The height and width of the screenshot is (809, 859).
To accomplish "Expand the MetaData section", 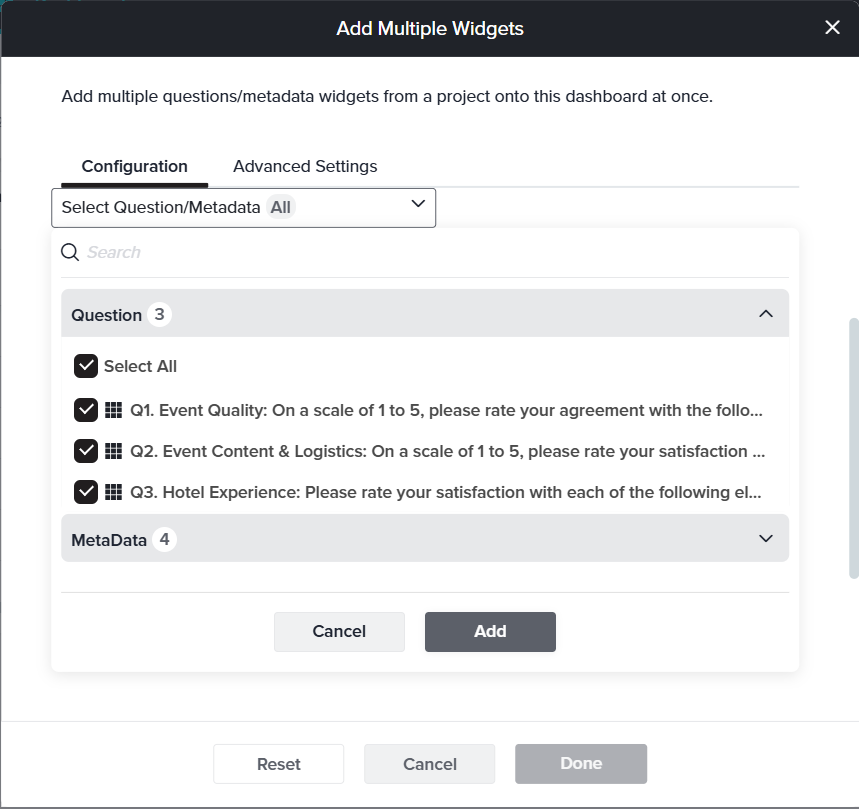I will [x=766, y=539].
